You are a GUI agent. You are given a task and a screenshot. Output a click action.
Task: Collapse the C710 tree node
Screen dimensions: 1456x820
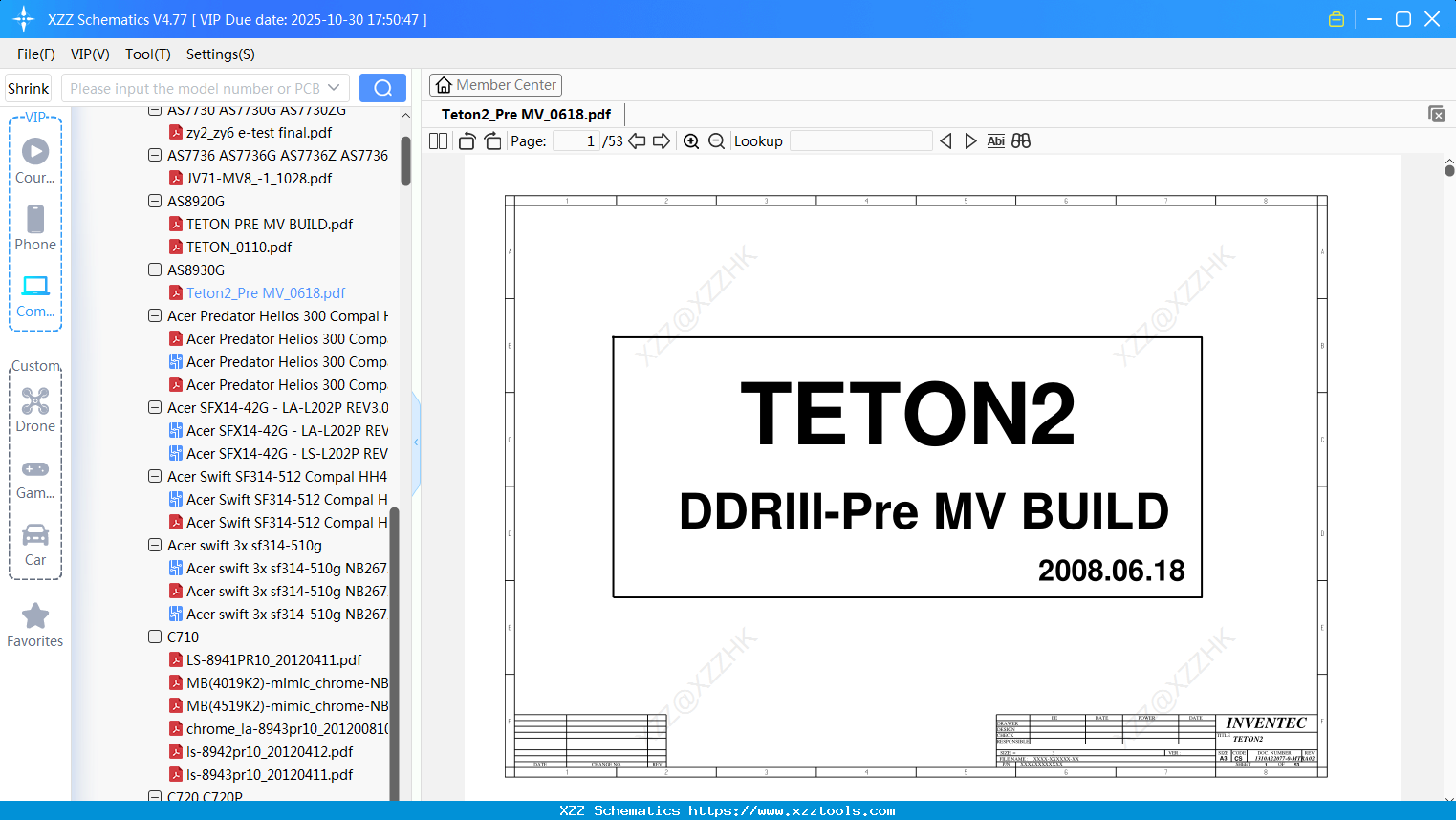coord(155,637)
